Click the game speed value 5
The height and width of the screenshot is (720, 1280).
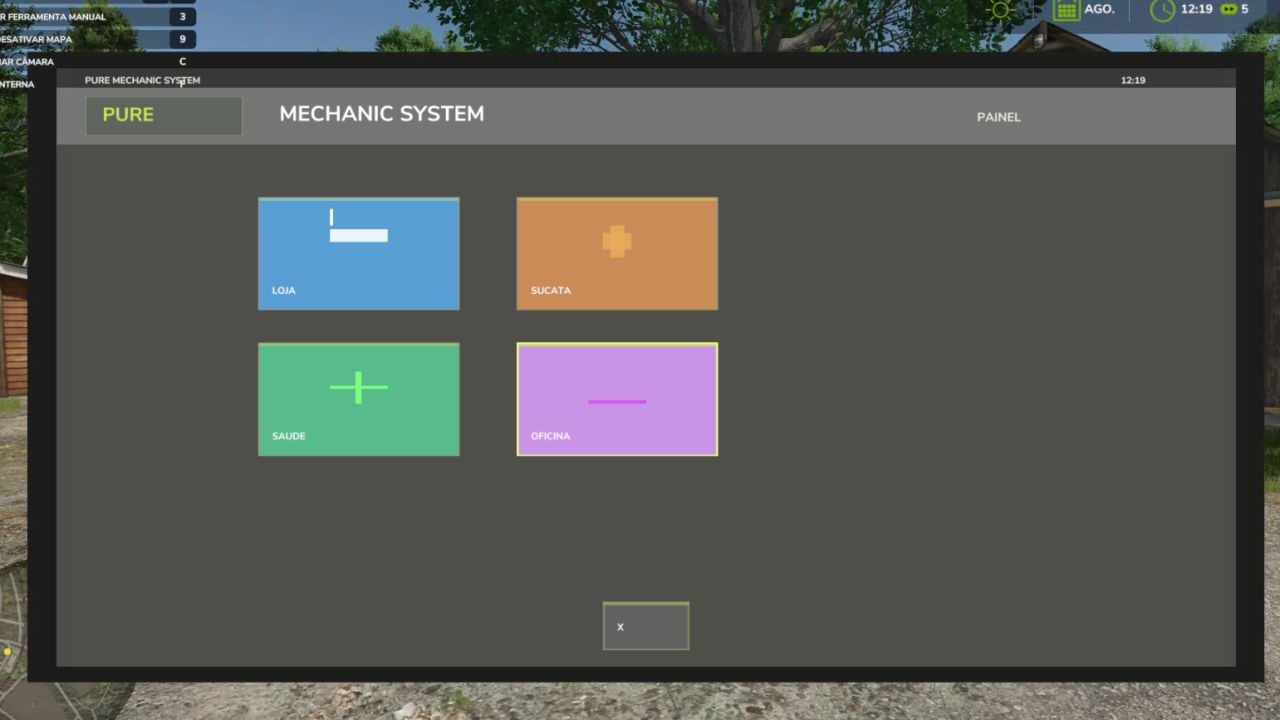click(1243, 9)
